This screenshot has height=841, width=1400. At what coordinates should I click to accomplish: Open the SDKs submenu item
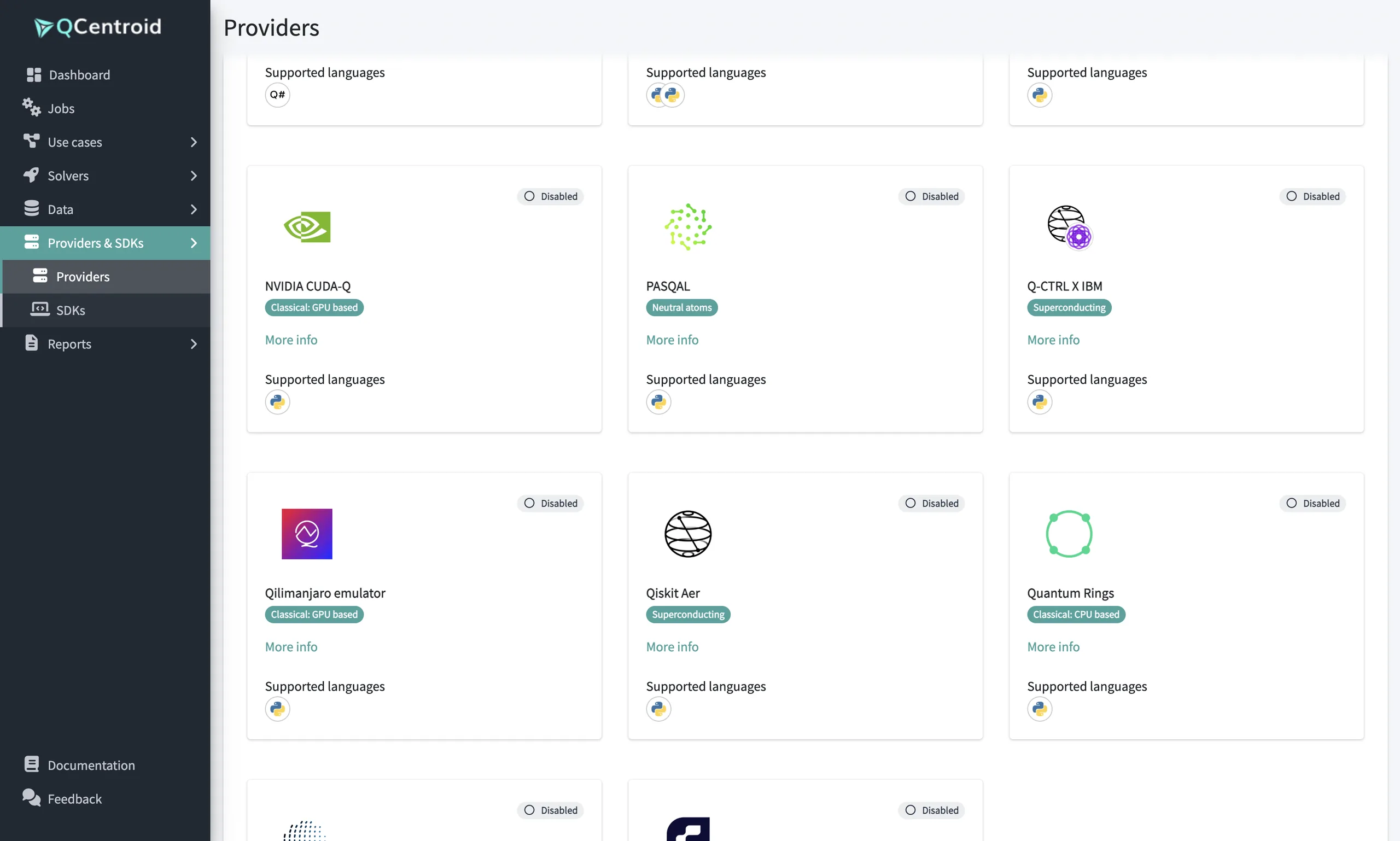pyautogui.click(x=106, y=310)
